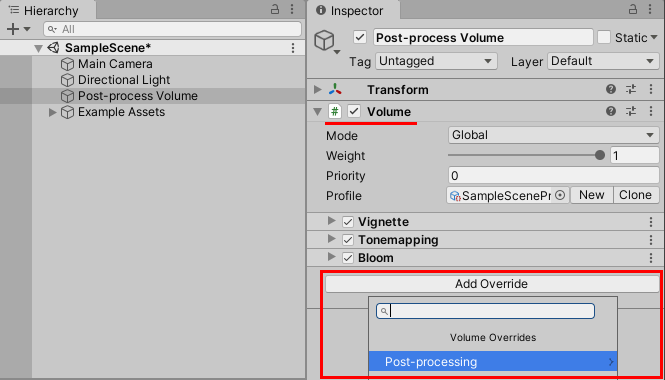Open the Mode dropdown showing Global

click(553, 135)
